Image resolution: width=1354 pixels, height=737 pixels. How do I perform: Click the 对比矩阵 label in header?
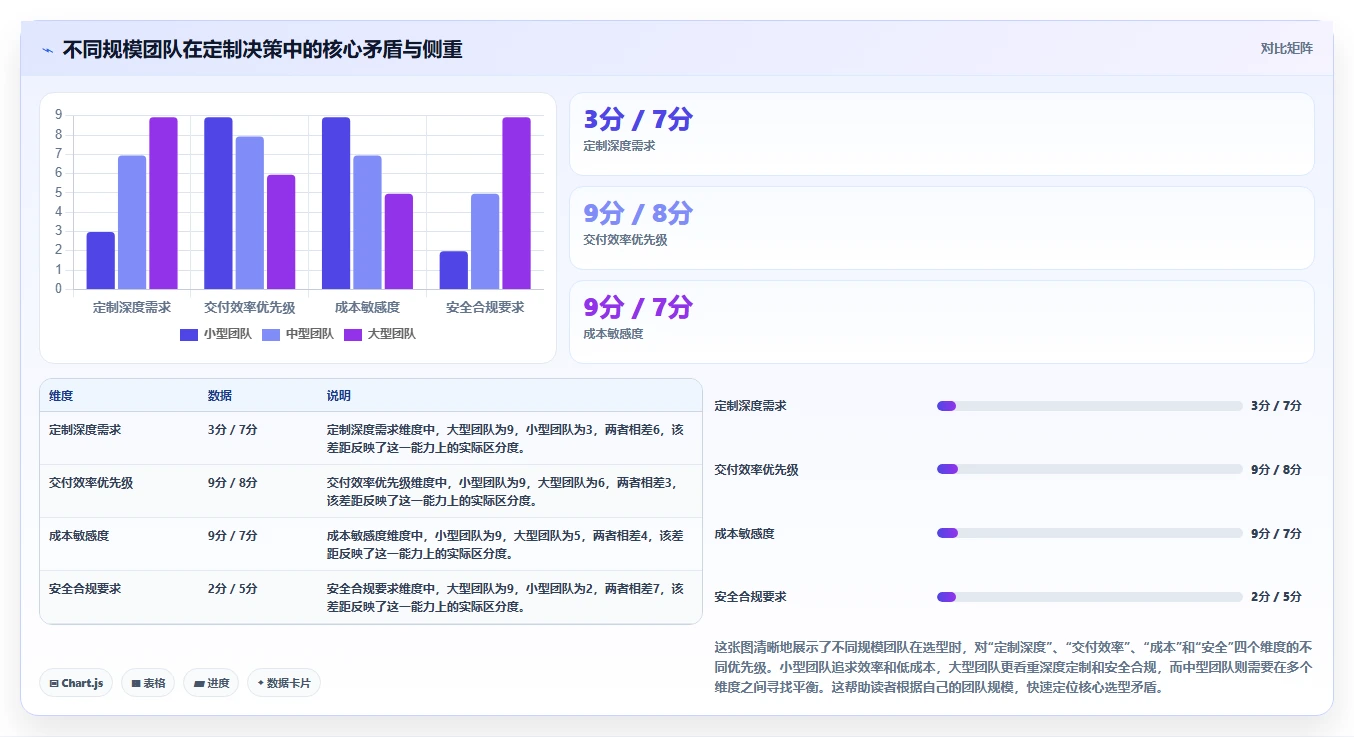[1287, 48]
